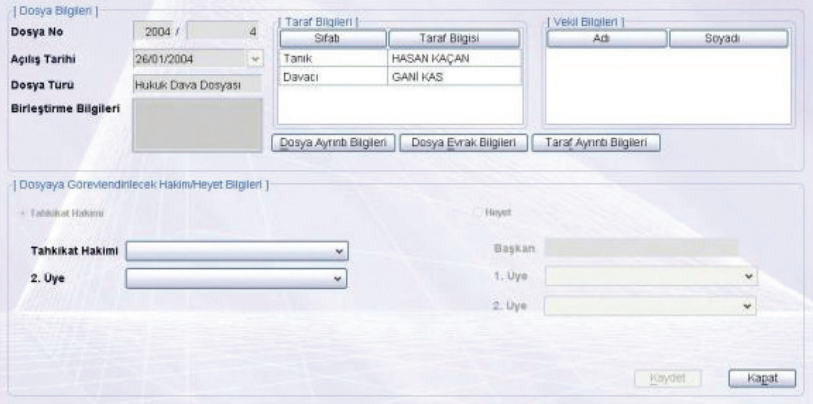Open the 2. Üye dropdown below Tahkikat Hakimi

(339, 277)
